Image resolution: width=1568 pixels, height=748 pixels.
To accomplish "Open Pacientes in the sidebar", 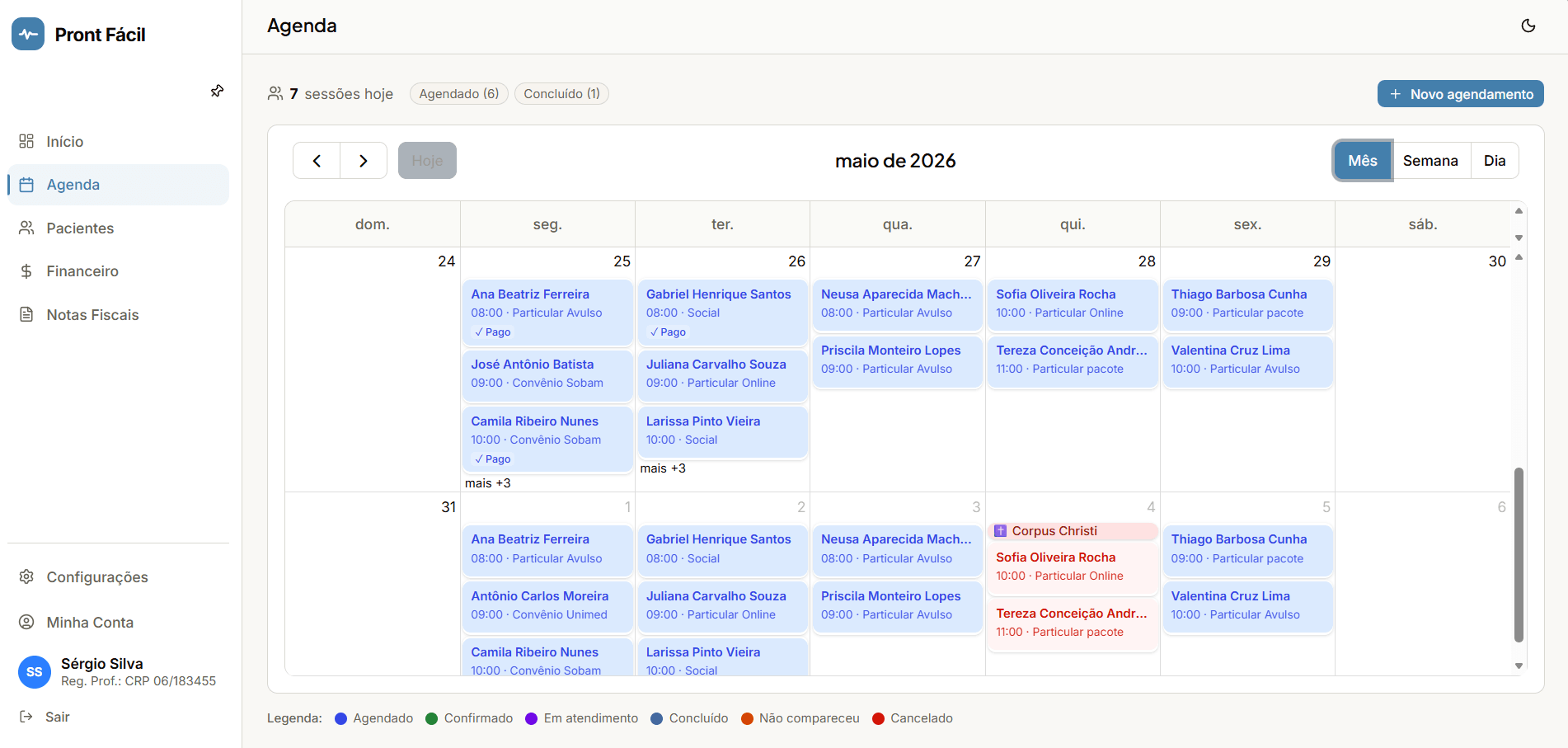I will tap(118, 228).
